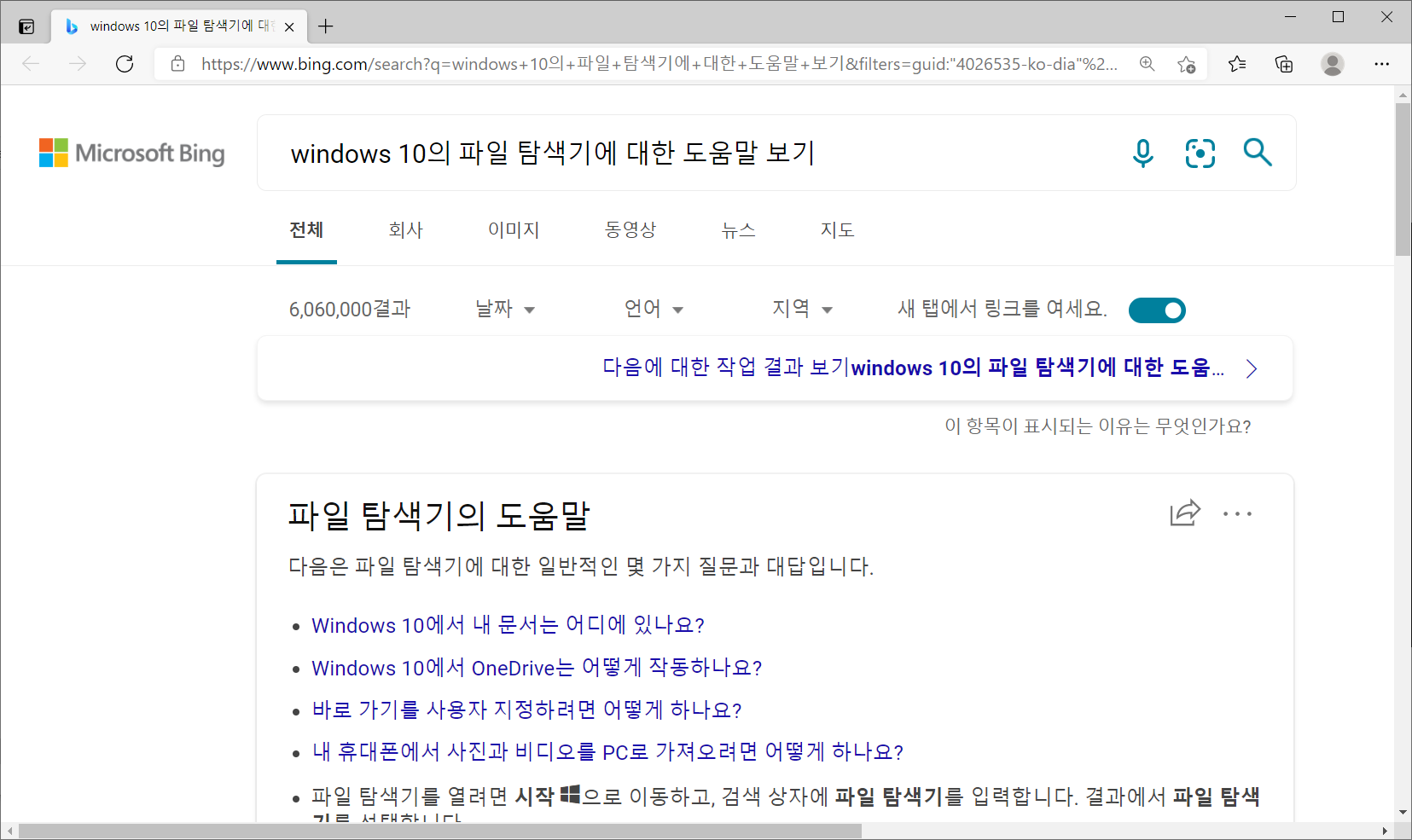Open link about 내 문서 location
The height and width of the screenshot is (840, 1412).
(x=508, y=625)
